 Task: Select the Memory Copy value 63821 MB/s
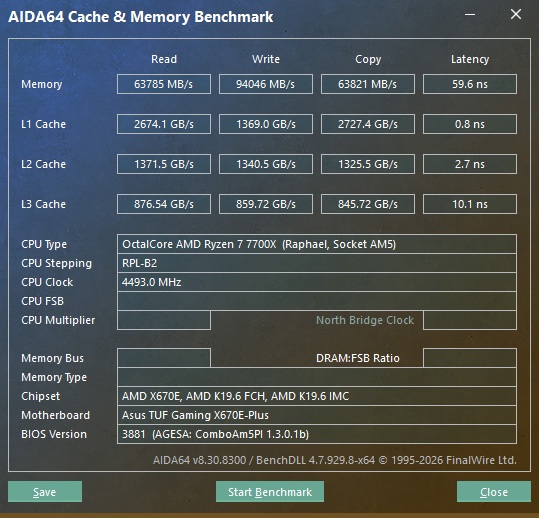click(x=368, y=84)
